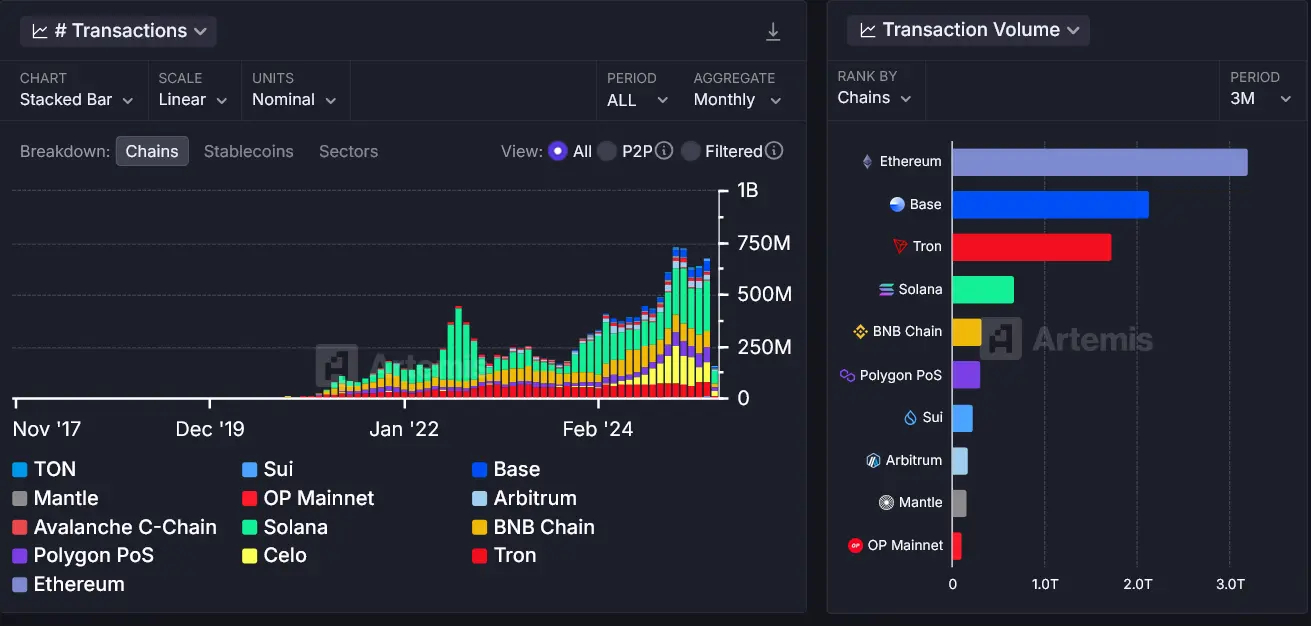Click the OP Mainnet logo icon
The width and height of the screenshot is (1311, 626).
pyautogui.click(x=855, y=545)
